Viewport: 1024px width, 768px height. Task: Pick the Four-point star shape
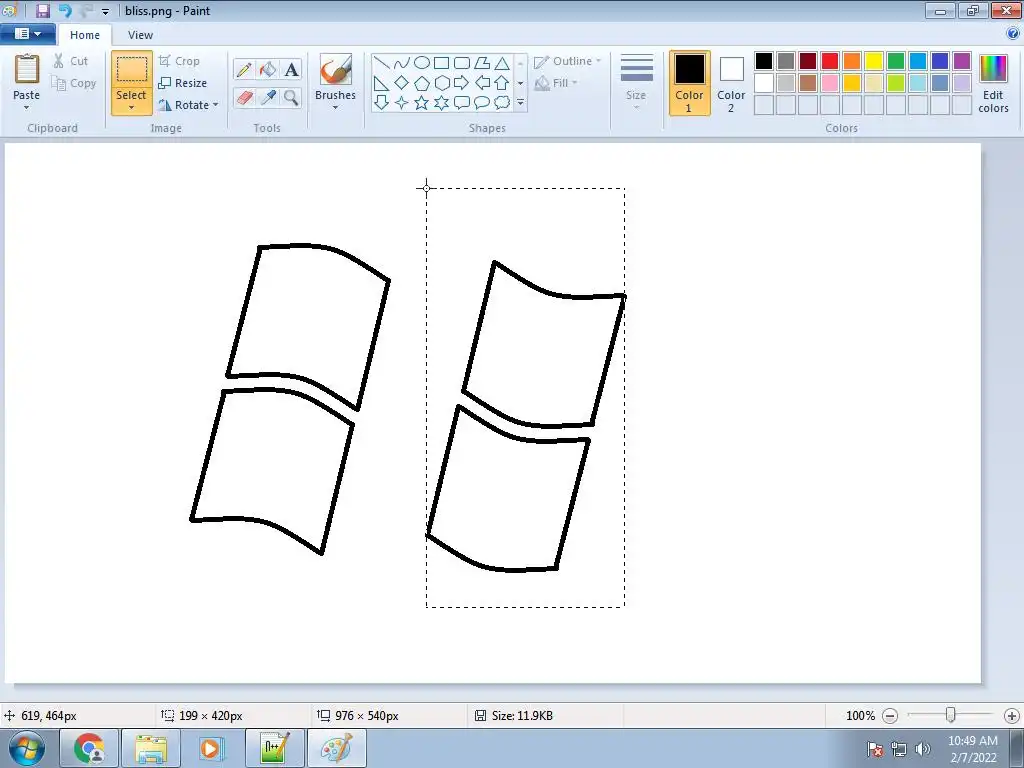pos(402,103)
